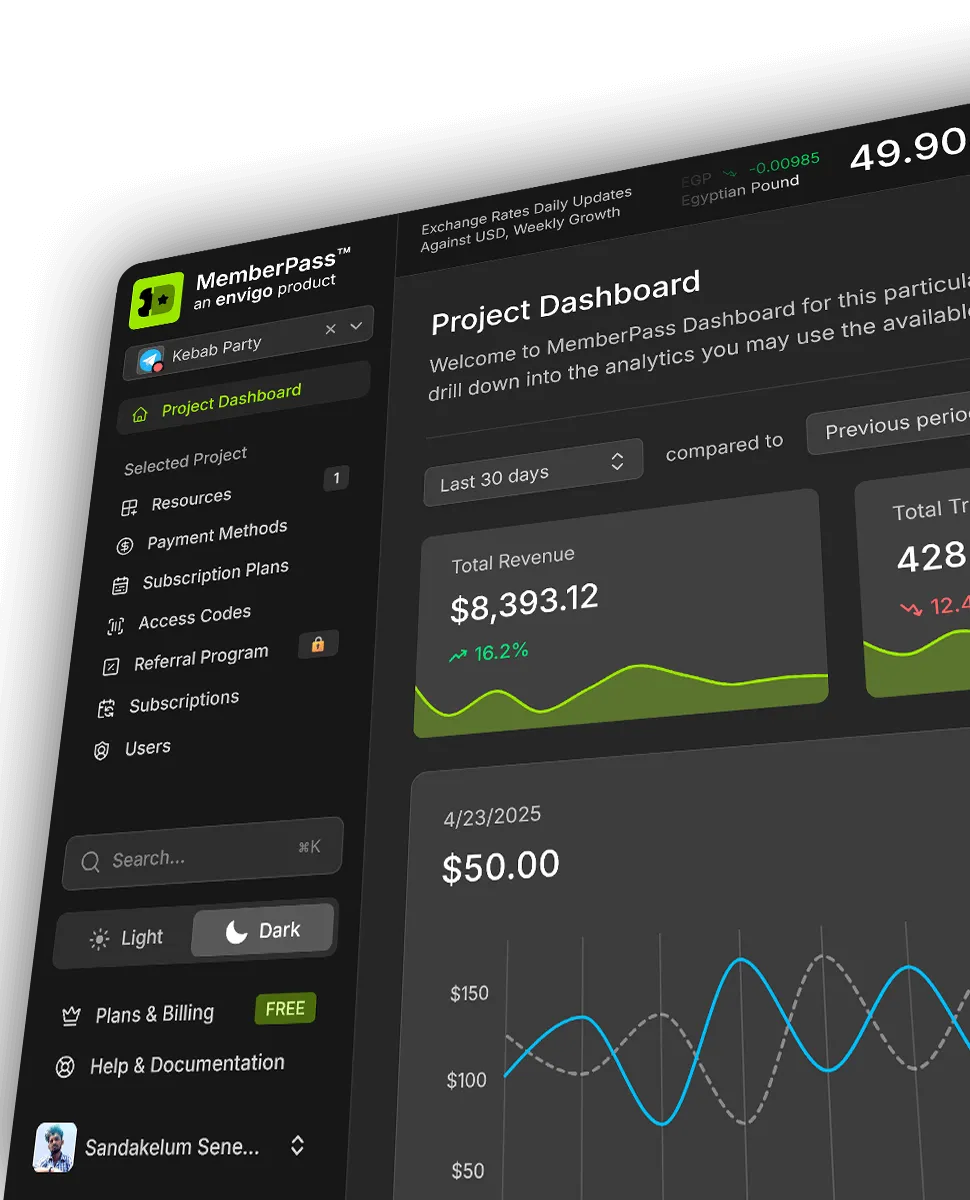This screenshot has height=1200, width=970.
Task: Open the Last 30 days period dropdown
Action: (x=532, y=470)
